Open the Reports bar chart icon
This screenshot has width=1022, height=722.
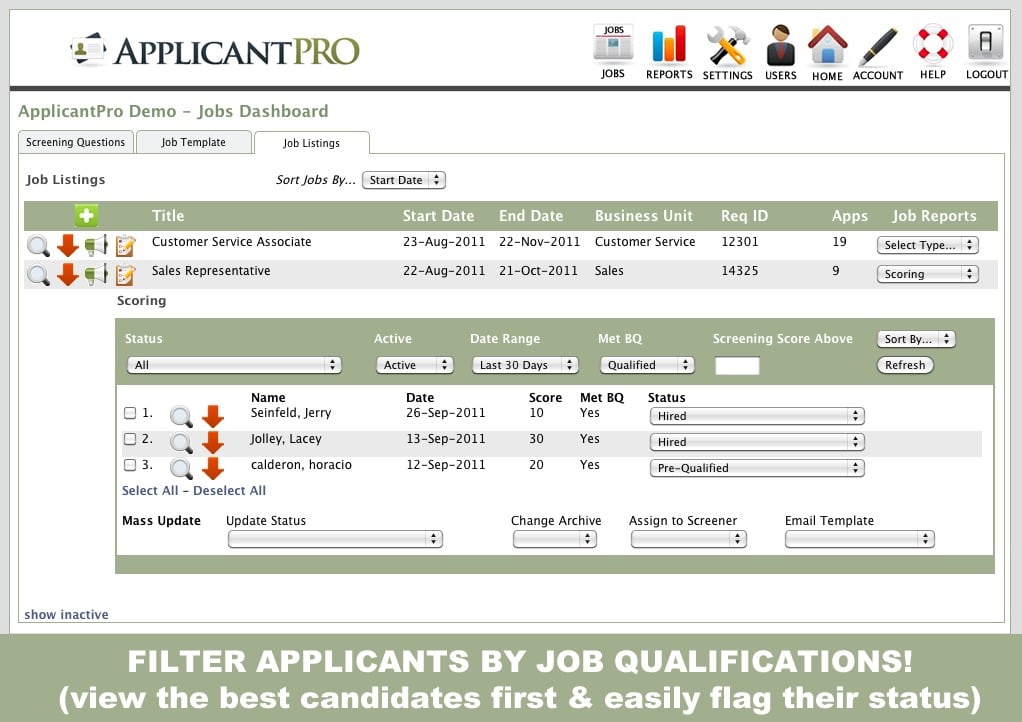pos(669,45)
